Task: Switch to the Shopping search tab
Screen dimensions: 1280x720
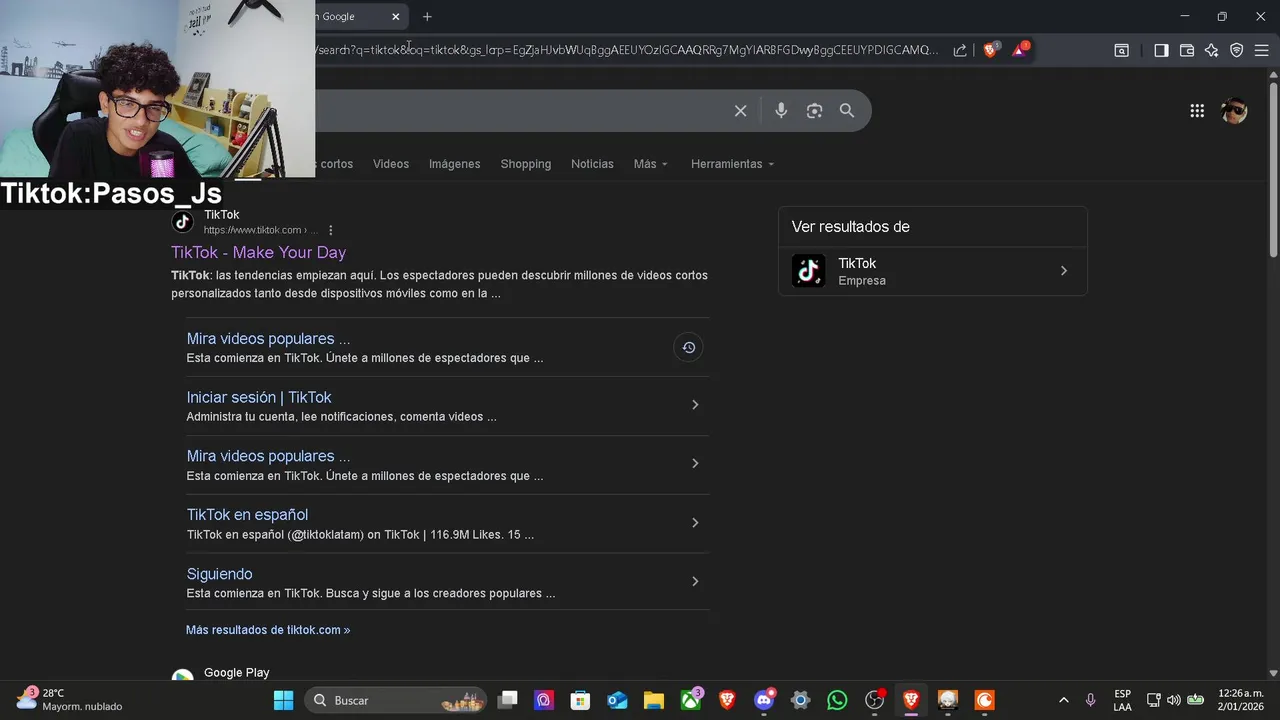Action: (526, 164)
